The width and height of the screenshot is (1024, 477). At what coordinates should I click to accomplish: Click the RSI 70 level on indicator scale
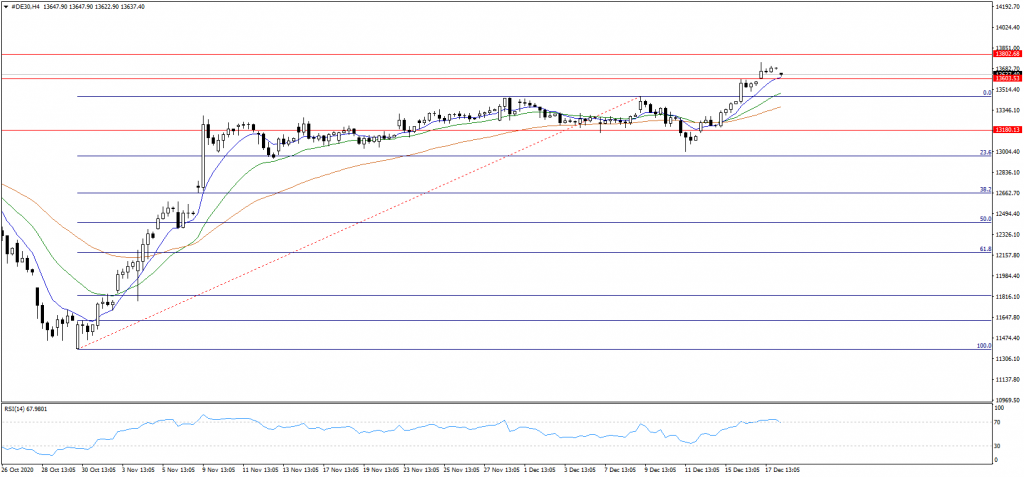click(x=998, y=423)
